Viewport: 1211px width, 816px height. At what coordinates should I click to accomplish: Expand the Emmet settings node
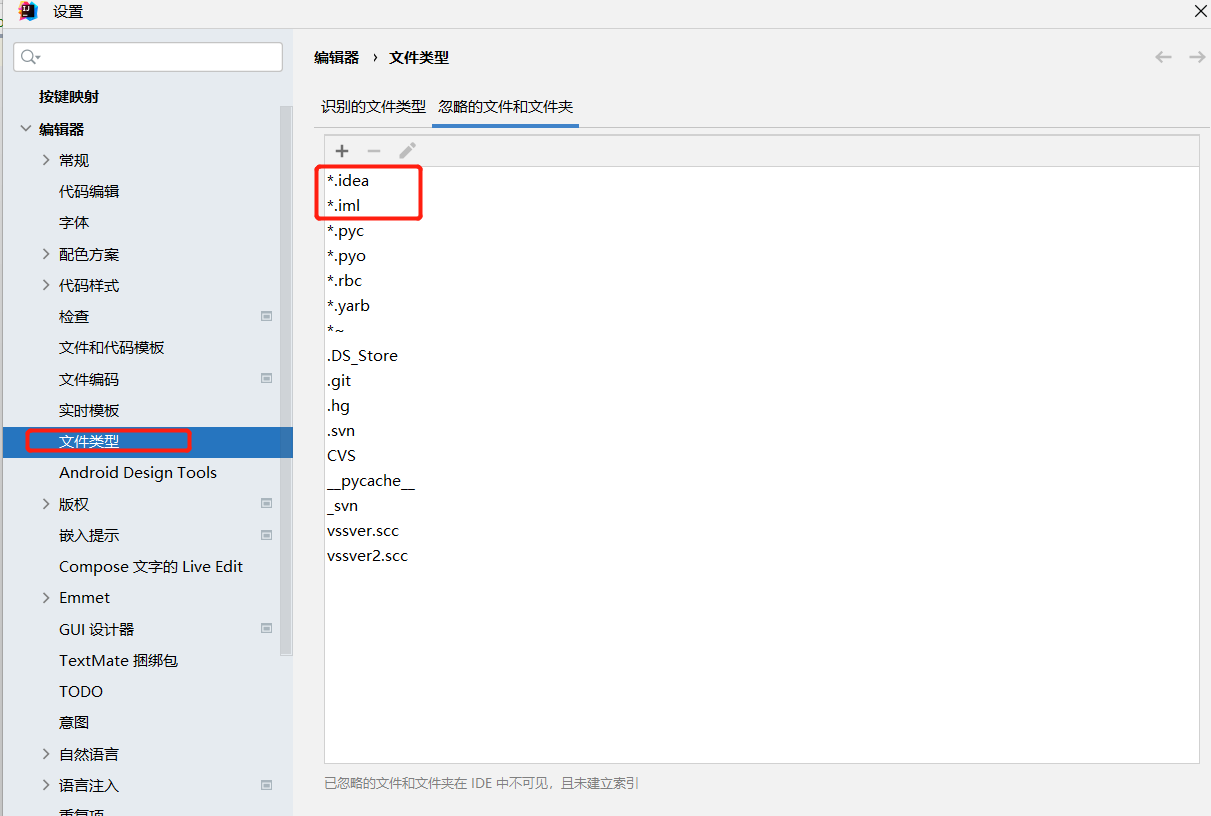[46, 597]
